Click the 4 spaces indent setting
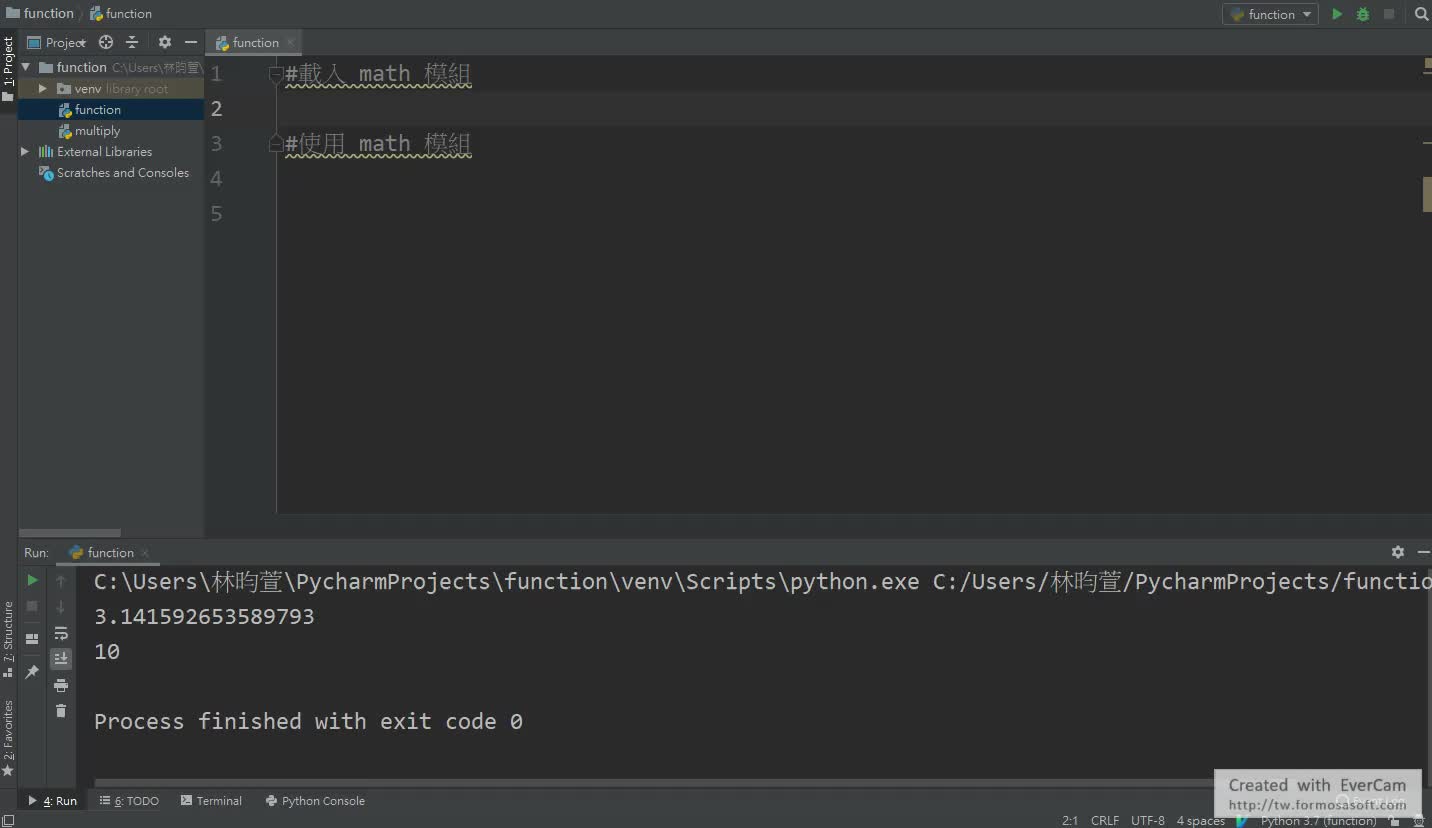 pos(1200,820)
